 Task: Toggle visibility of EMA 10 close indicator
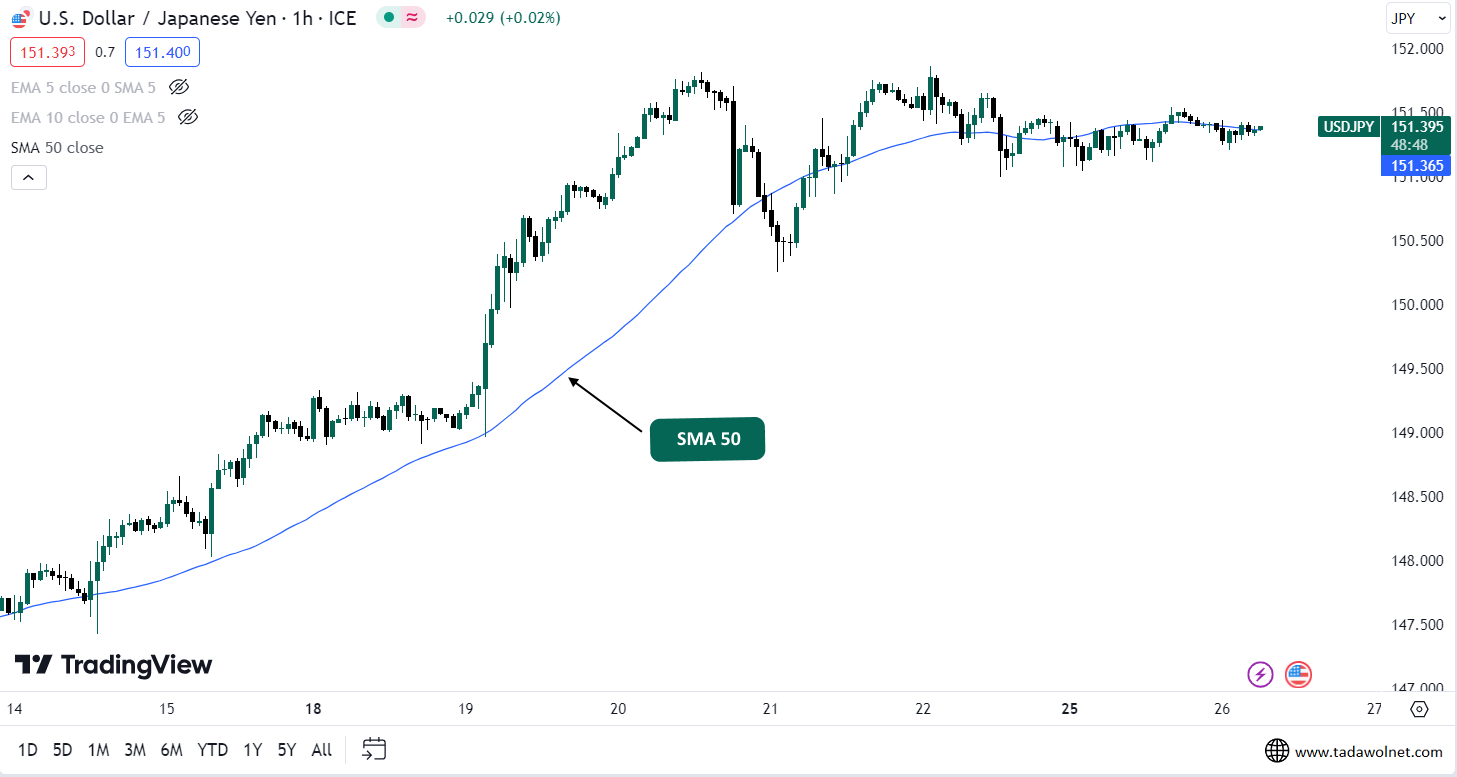(x=188, y=117)
